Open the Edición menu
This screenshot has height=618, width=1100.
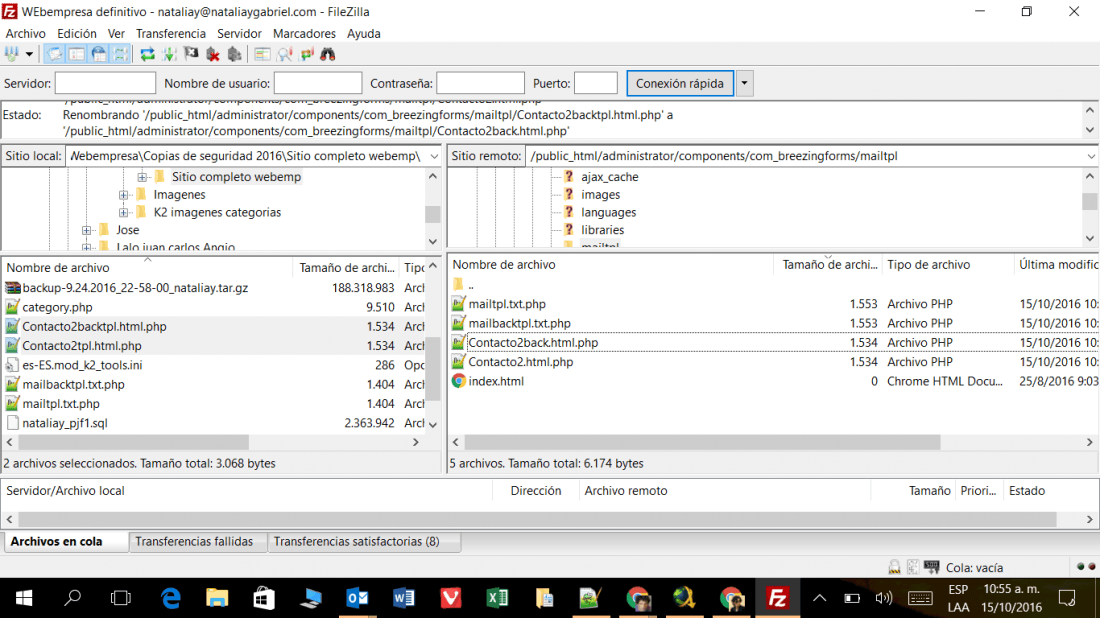[76, 33]
